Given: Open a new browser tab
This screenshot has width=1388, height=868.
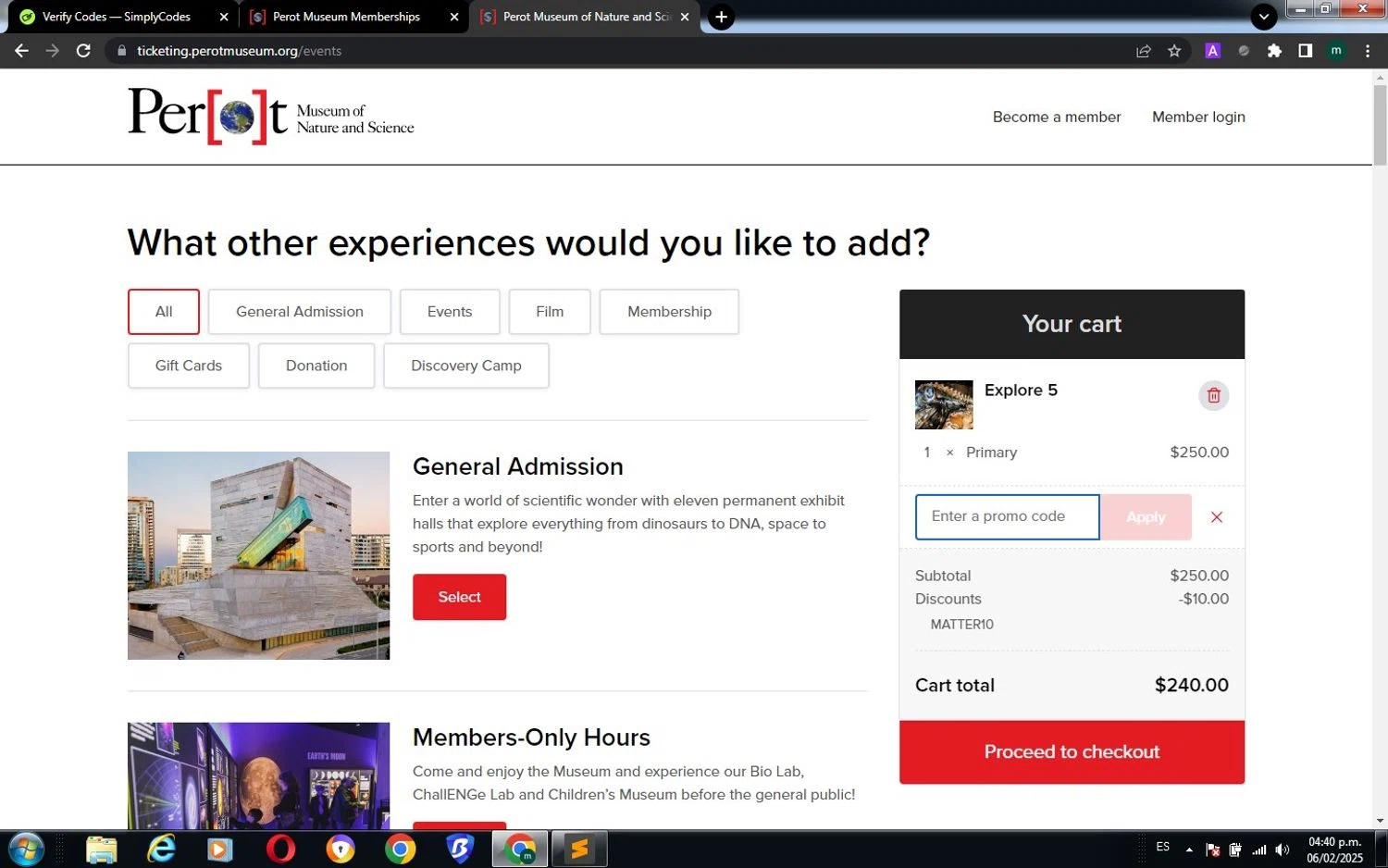Looking at the screenshot, I should [721, 17].
